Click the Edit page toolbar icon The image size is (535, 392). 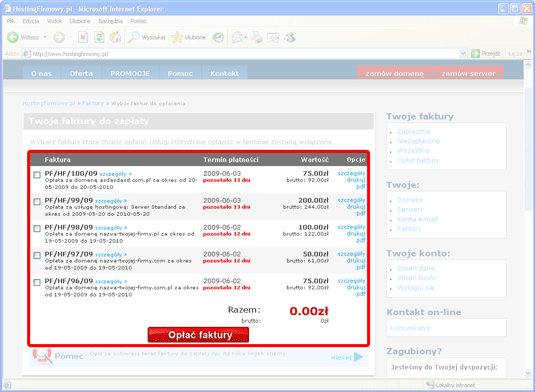(273, 37)
